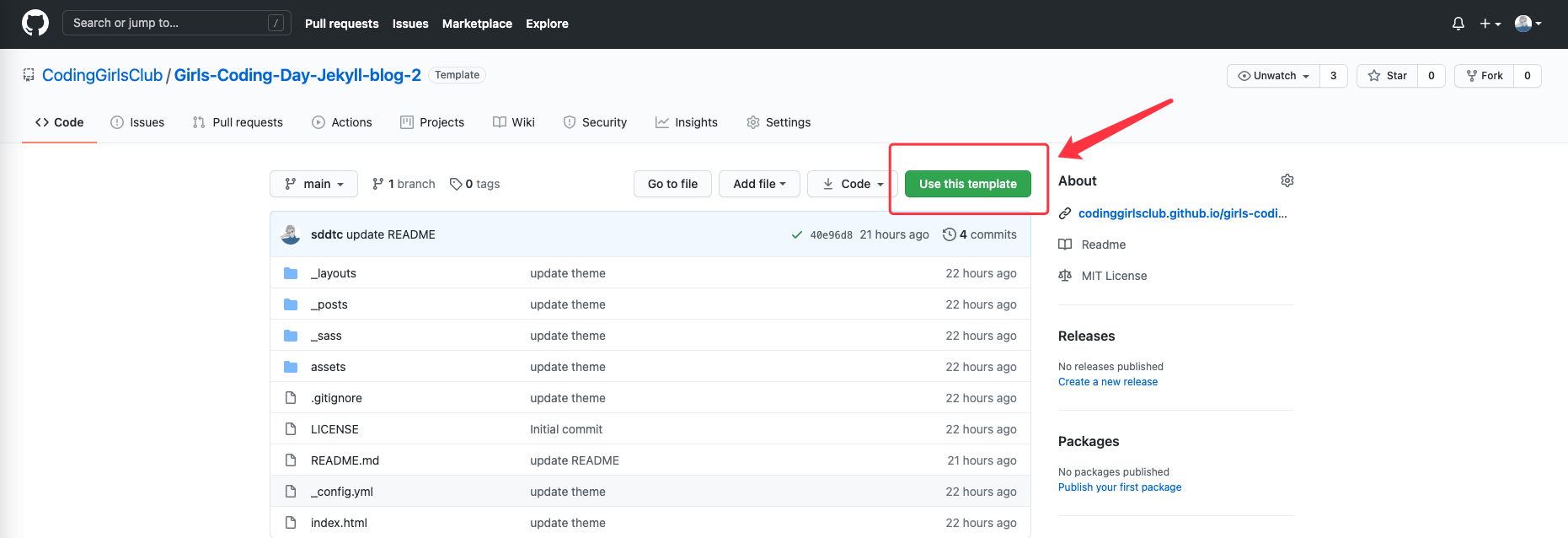Open the _layouts folder

pos(334,273)
